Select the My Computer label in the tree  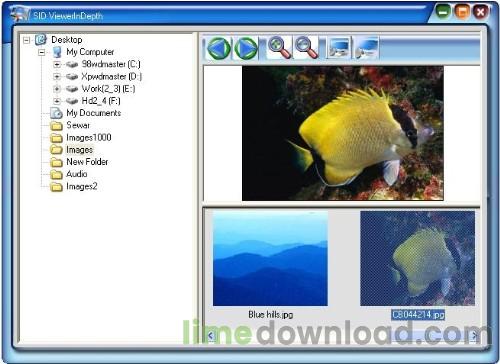coord(90,52)
